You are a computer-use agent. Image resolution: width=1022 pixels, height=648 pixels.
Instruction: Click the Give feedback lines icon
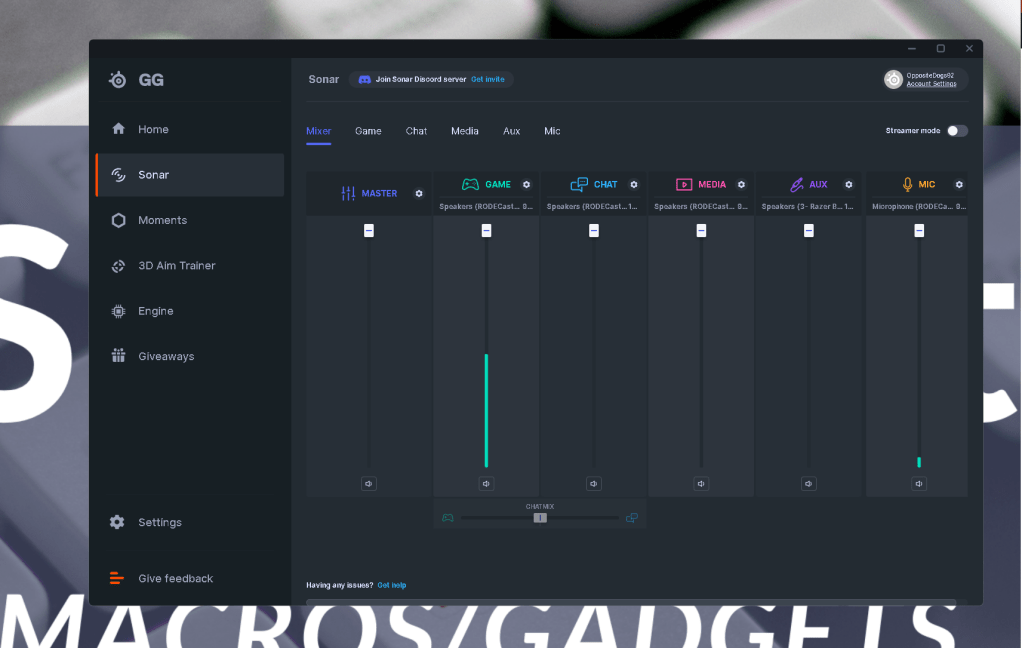tap(117, 578)
